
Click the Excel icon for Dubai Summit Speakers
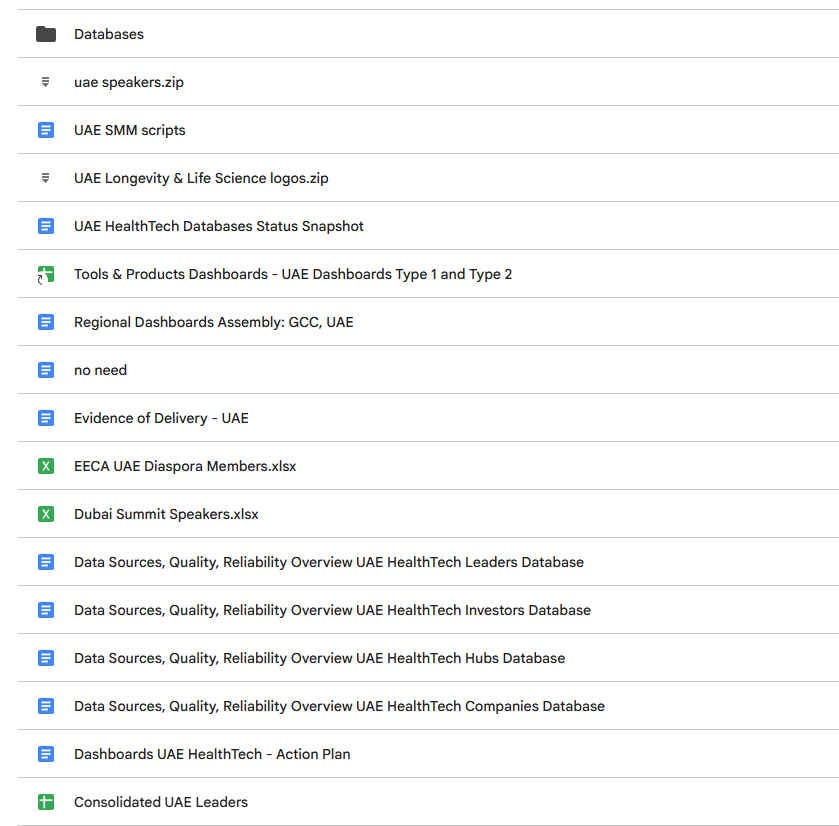(x=46, y=514)
